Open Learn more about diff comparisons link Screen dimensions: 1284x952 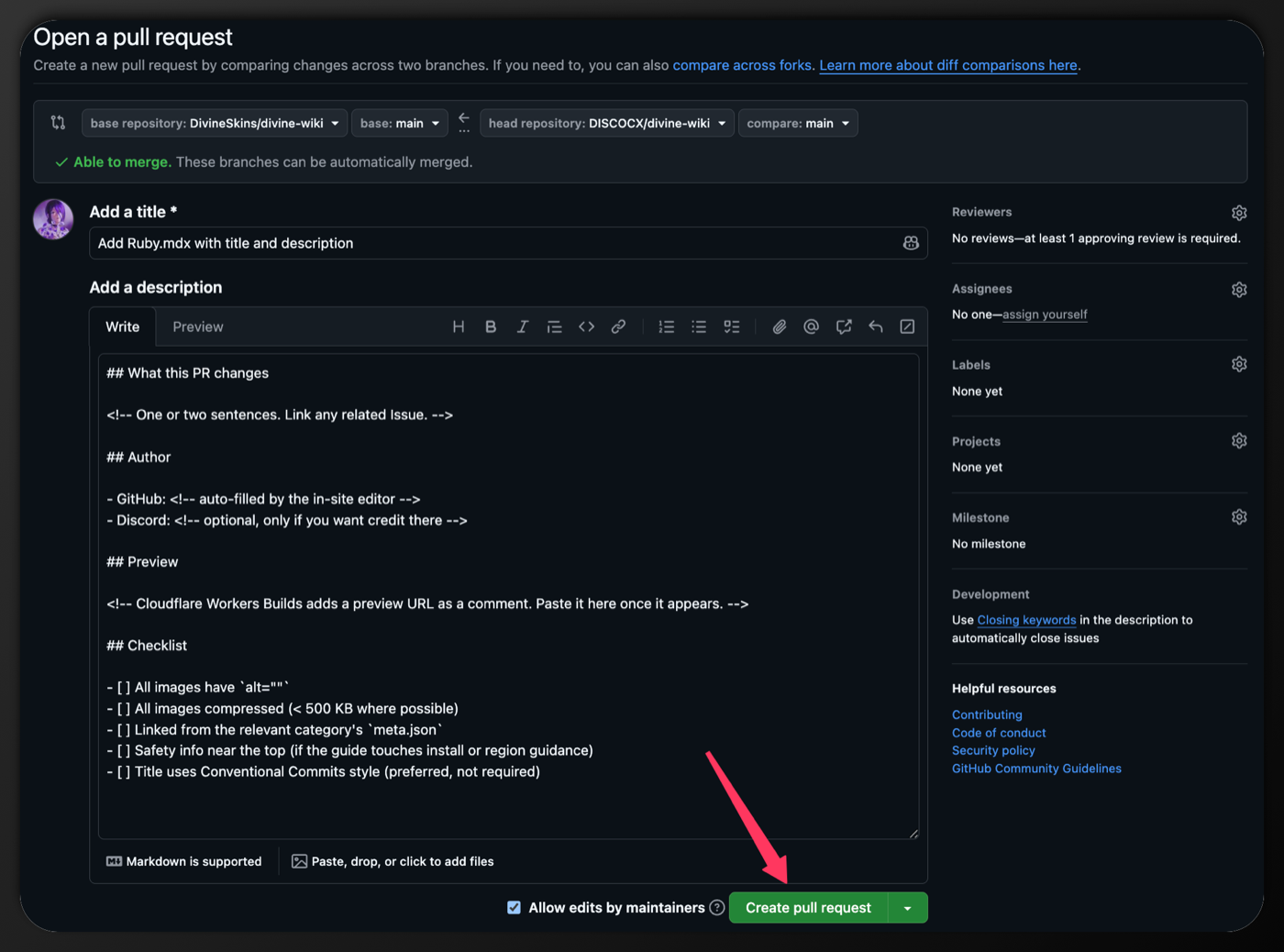948,65
